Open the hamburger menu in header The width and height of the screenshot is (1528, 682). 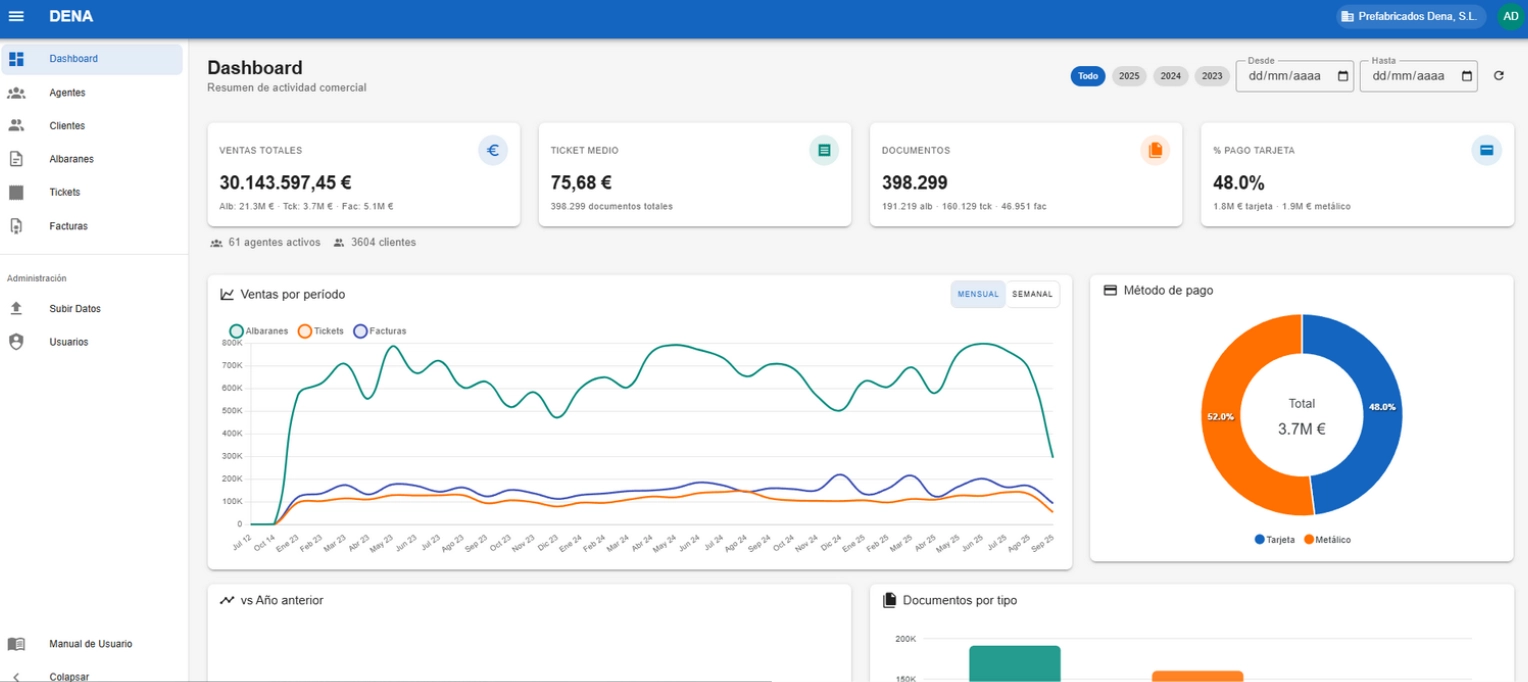tap(16, 16)
